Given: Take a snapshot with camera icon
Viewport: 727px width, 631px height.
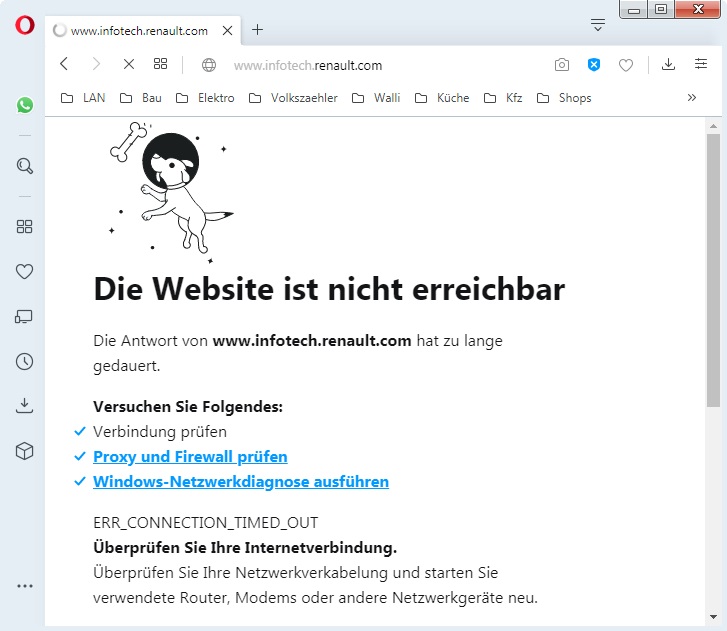Looking at the screenshot, I should (562, 64).
